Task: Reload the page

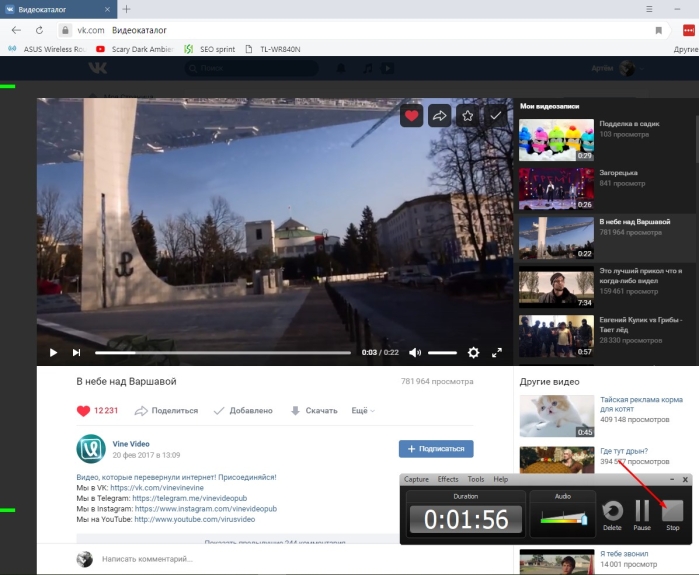Action: tap(39, 30)
